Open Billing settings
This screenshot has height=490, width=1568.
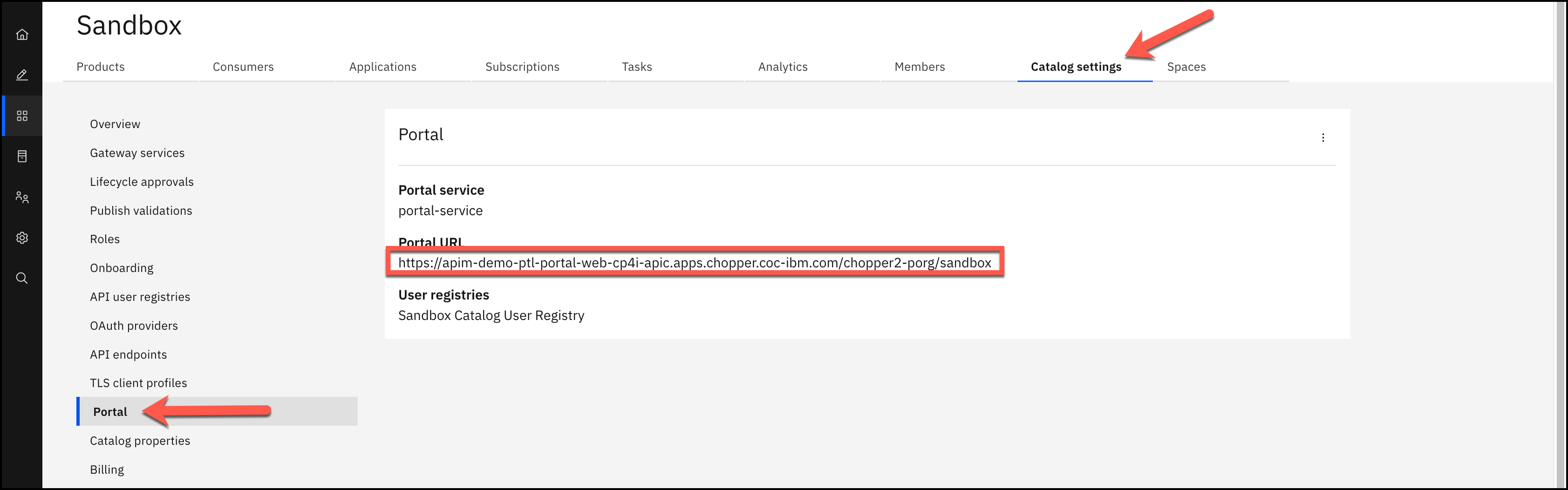pos(107,470)
